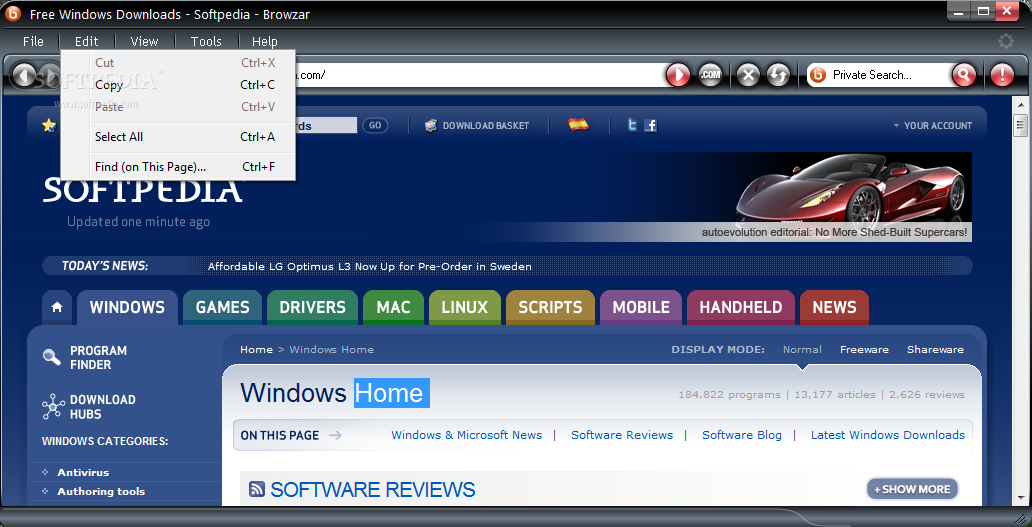
Task: Close the Edit menu header
Action: click(x=86, y=41)
